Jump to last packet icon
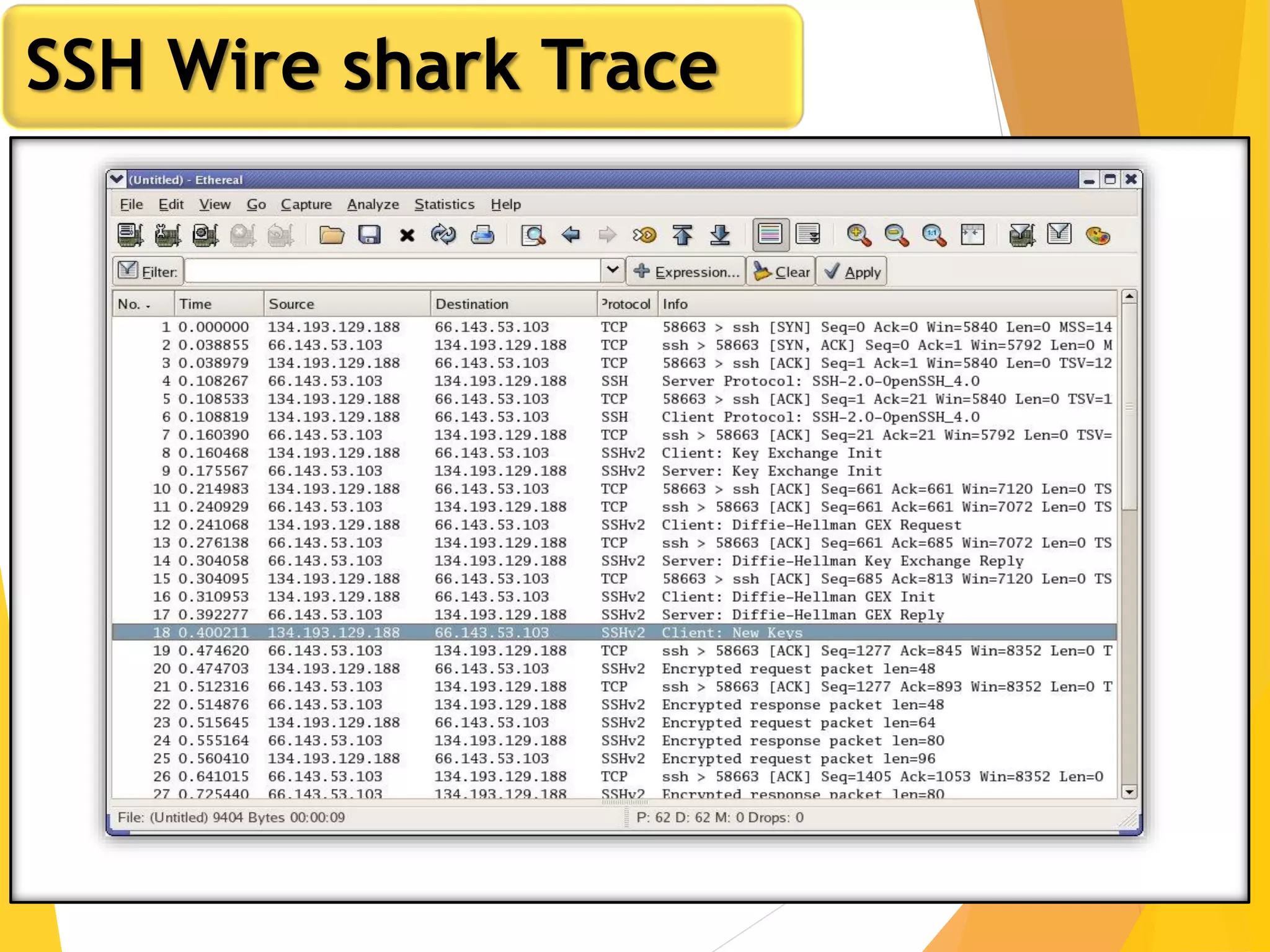The image size is (1270, 952). pyautogui.click(x=720, y=235)
